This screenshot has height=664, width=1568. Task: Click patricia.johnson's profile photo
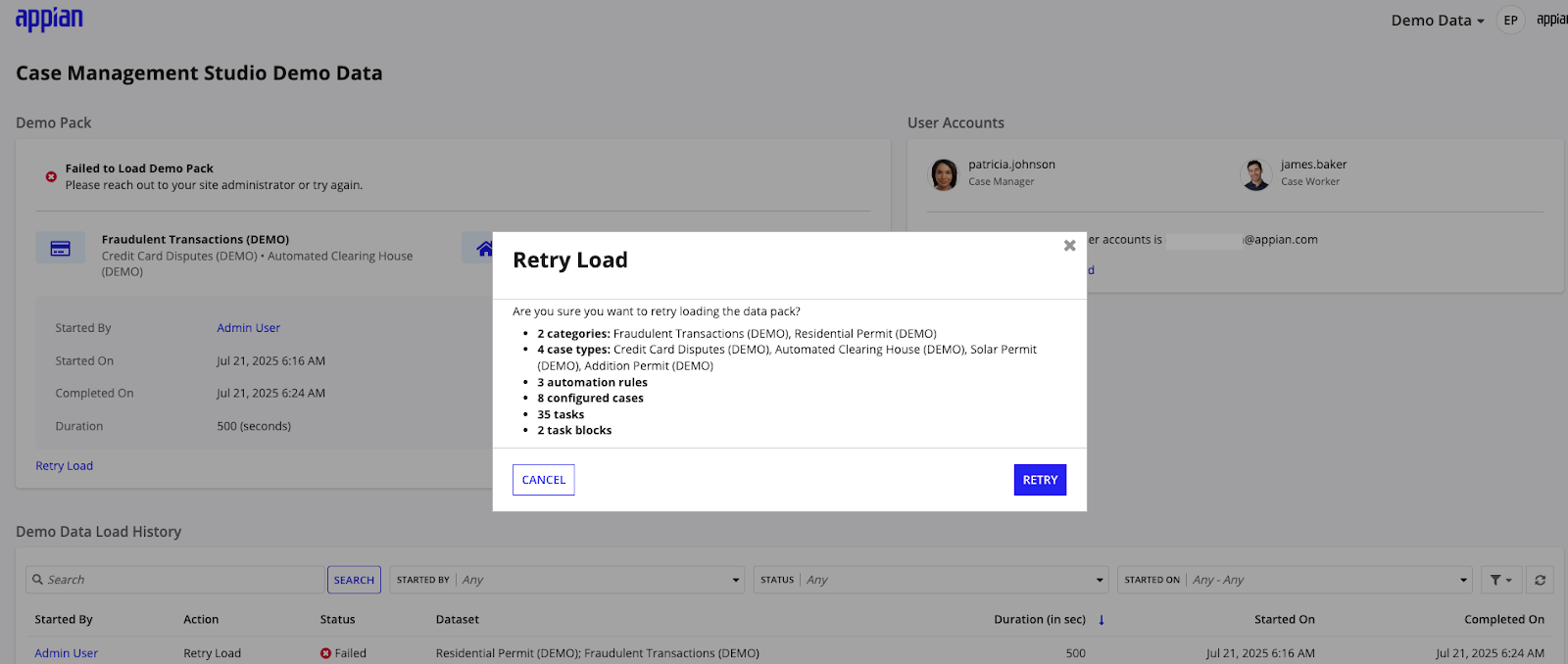[944, 174]
